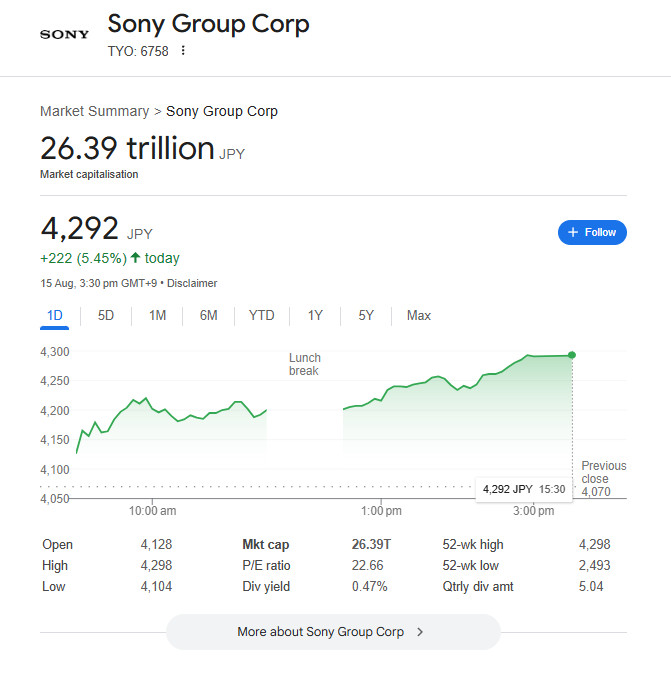
Task: Click the green up-arrow price change icon
Action: tap(136, 258)
